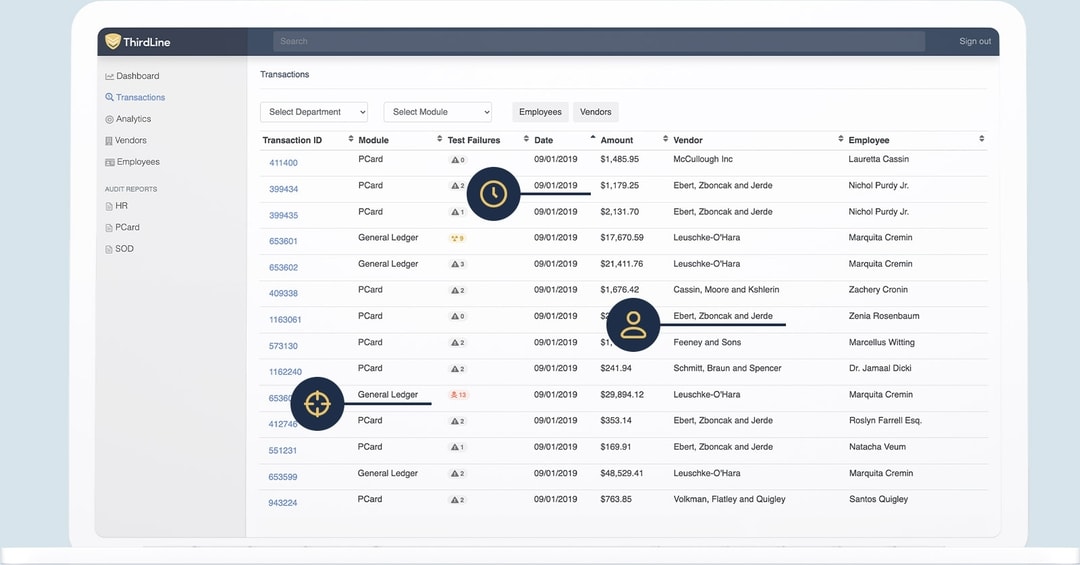Click warning badge in row 1163061

tap(458, 317)
